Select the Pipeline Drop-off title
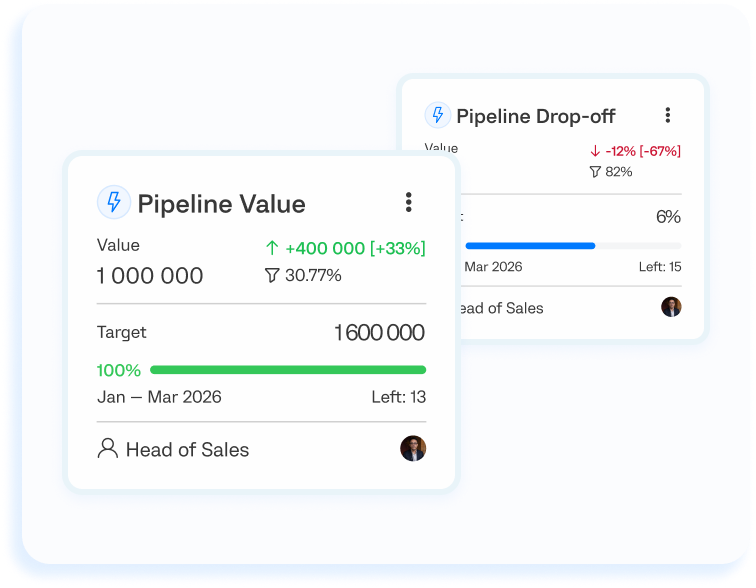Screen dimensions: 756x588 pos(536,117)
